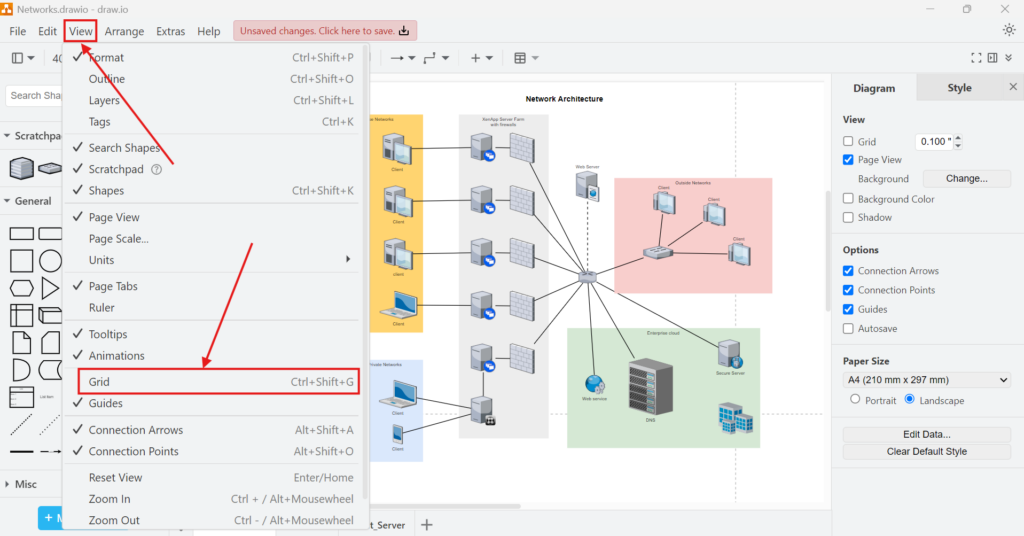Close the format panel with X

1008,88
